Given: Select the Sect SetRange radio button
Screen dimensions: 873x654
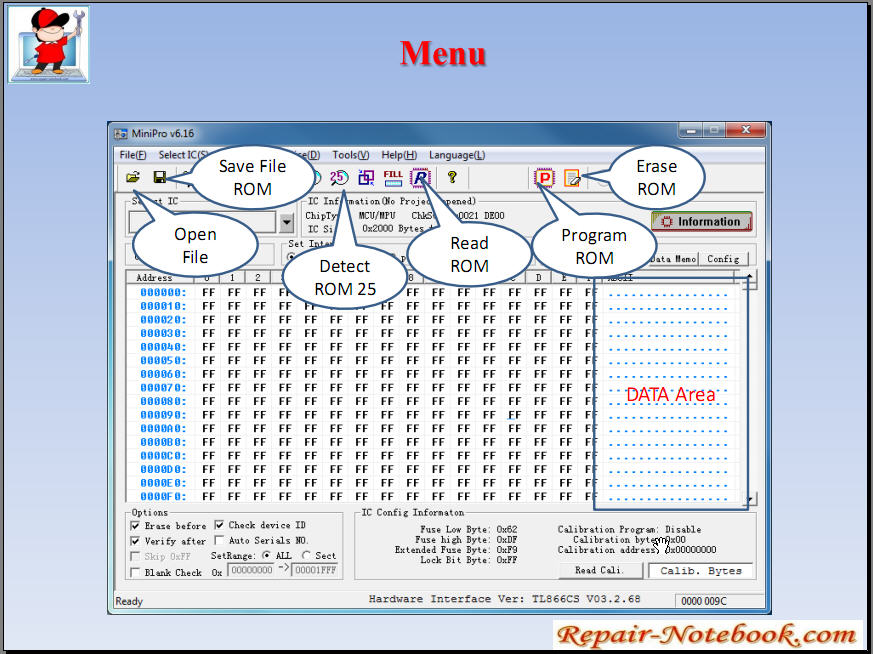Looking at the screenshot, I should (x=306, y=555).
